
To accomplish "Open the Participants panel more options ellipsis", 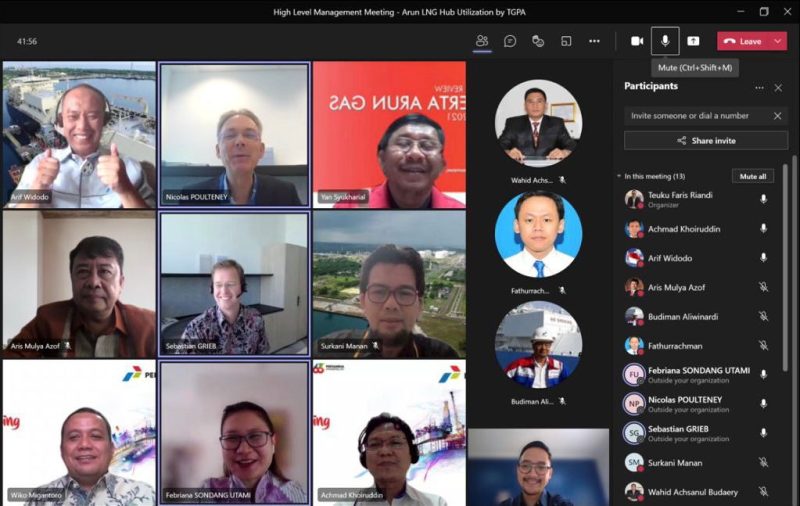I will coord(759,88).
